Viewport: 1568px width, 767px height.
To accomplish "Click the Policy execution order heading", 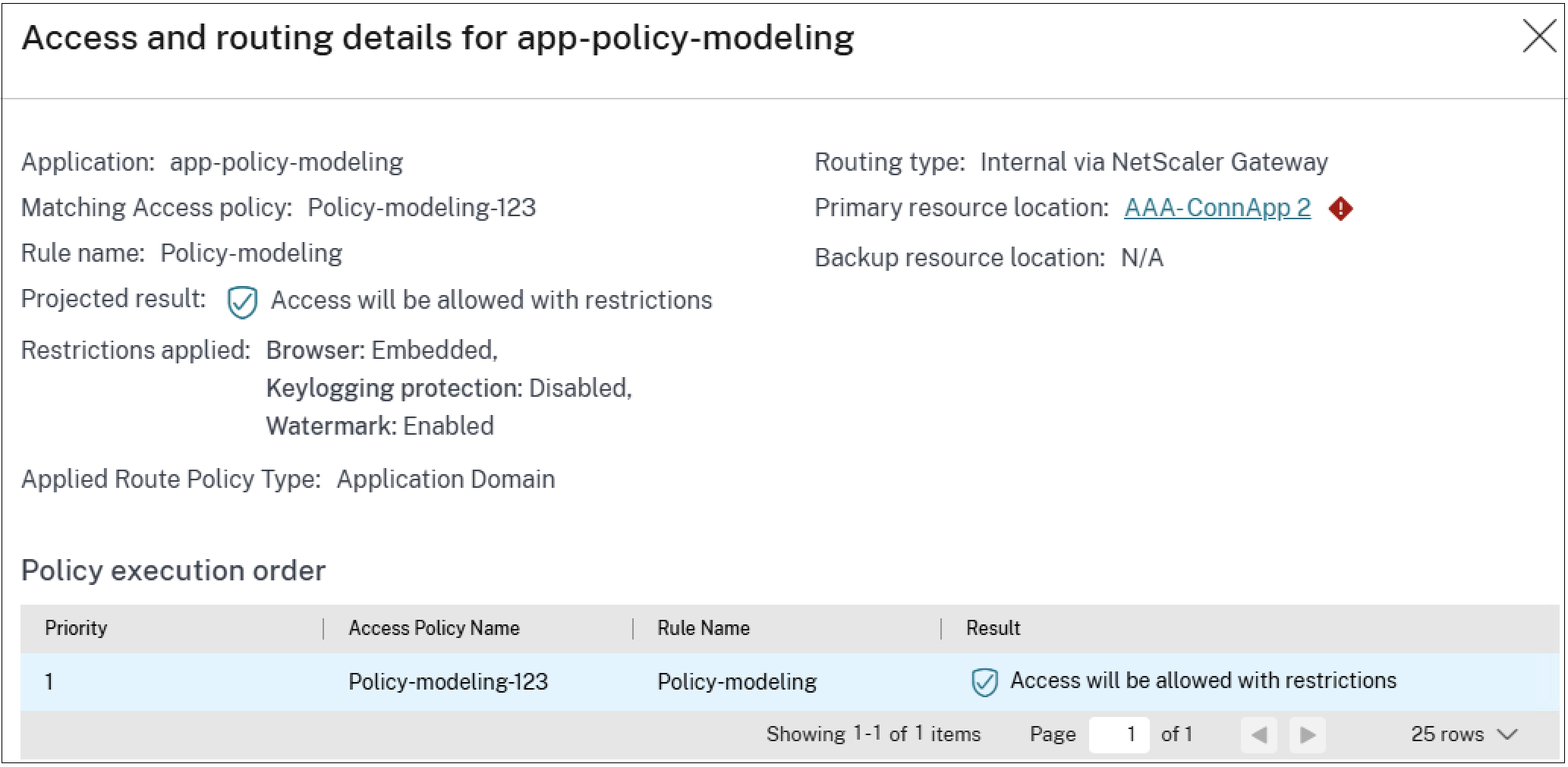I will [174, 571].
